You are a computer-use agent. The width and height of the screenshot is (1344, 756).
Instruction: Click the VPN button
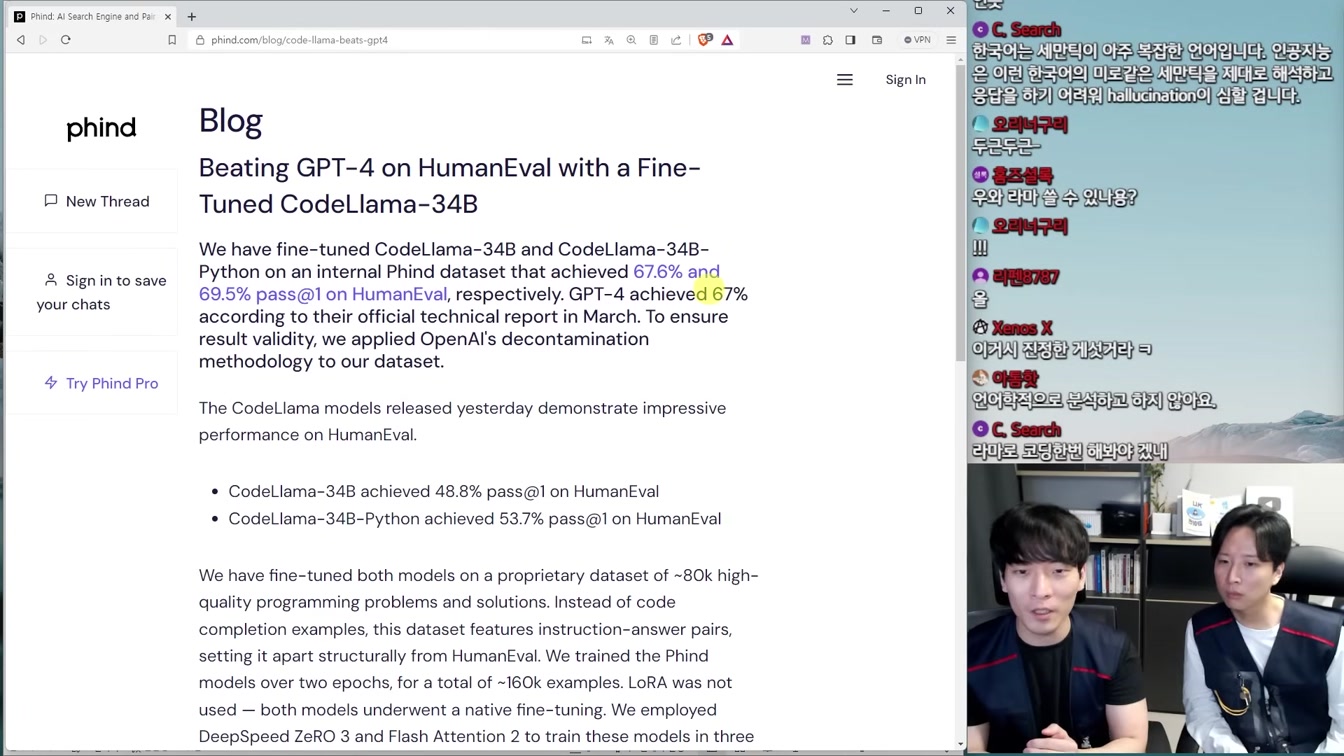pyautogui.click(x=917, y=40)
